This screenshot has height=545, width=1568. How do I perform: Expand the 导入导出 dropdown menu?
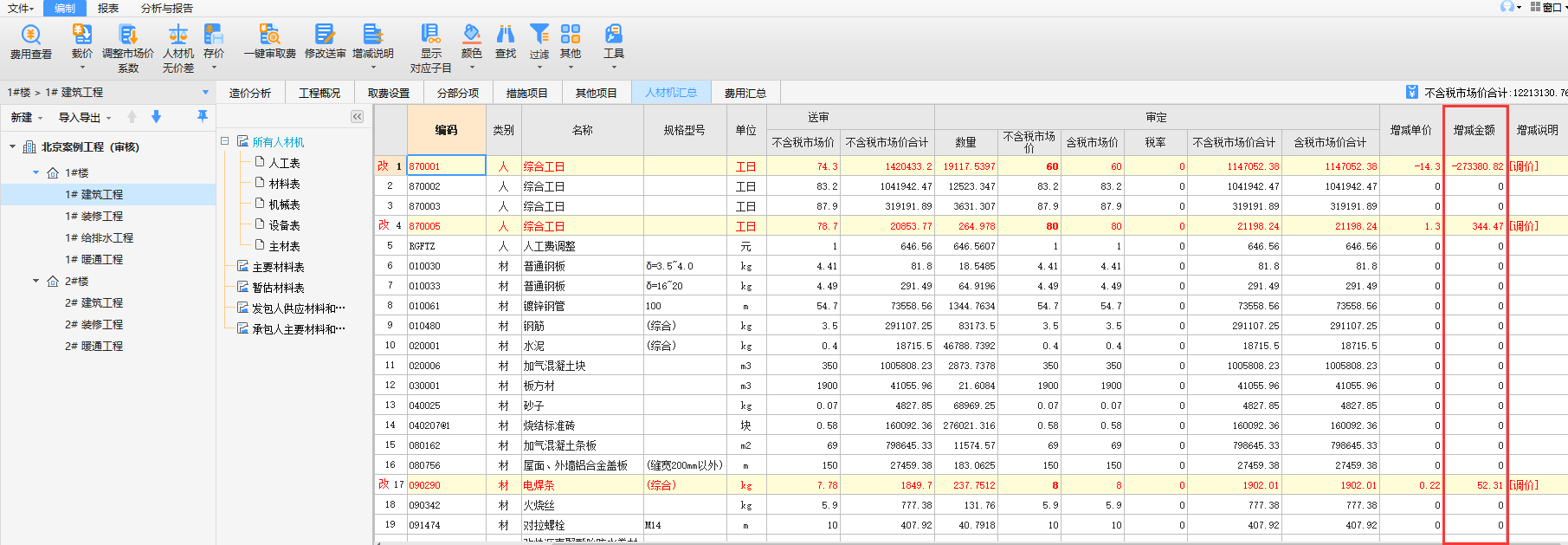(x=84, y=118)
